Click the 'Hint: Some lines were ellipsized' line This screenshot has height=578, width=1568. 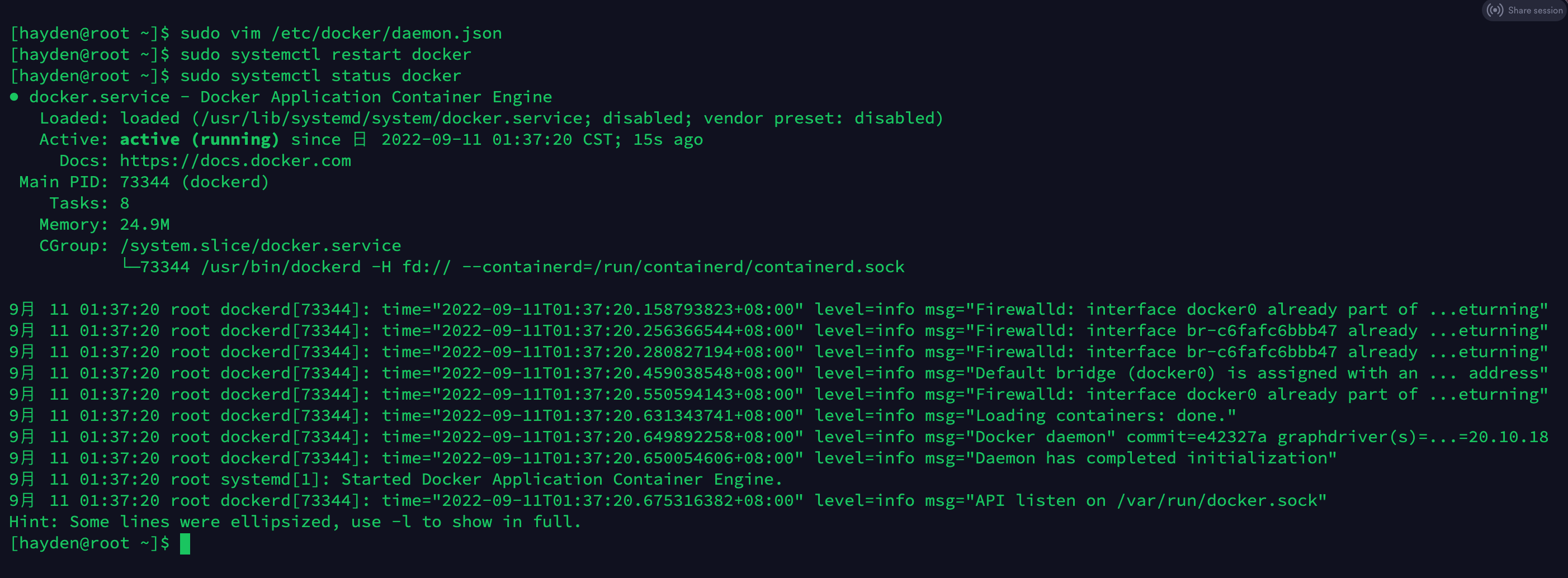point(295,522)
